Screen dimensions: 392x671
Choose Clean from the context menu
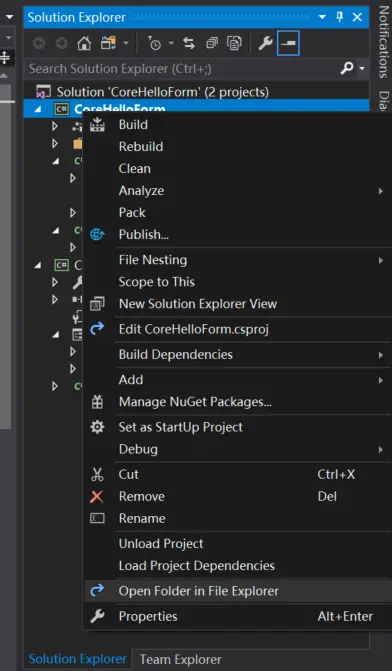(x=134, y=168)
